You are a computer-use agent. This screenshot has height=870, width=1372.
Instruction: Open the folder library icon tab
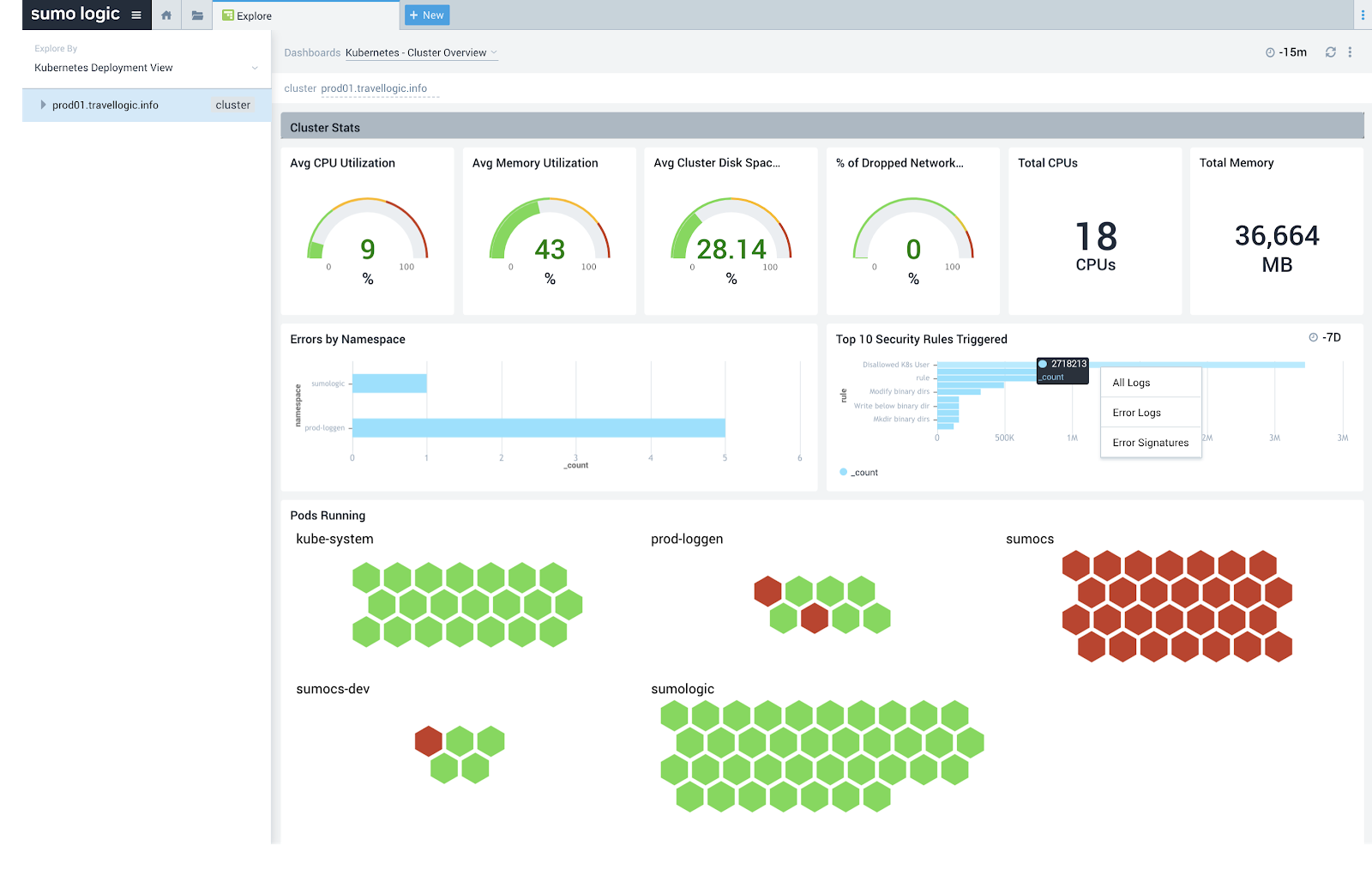tap(197, 15)
